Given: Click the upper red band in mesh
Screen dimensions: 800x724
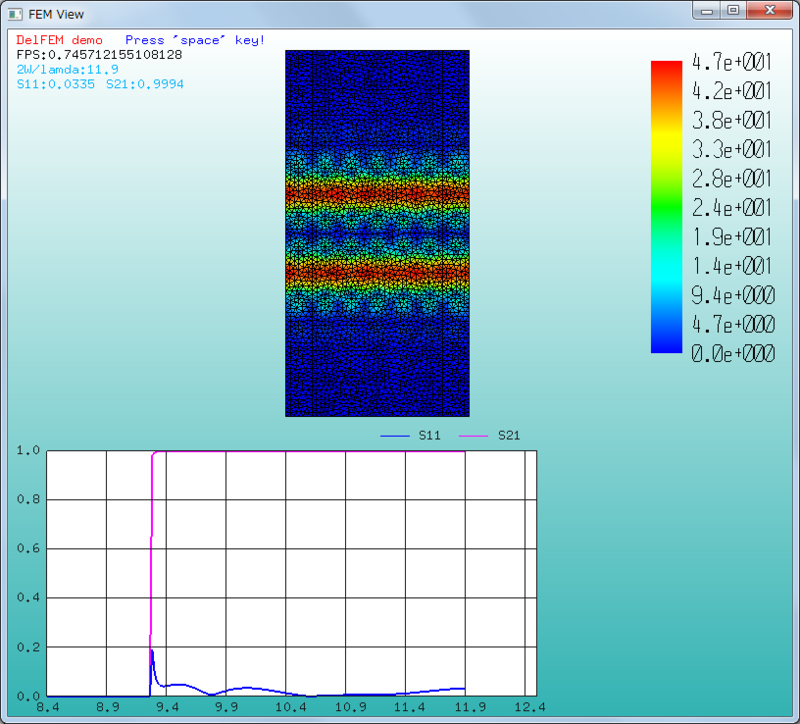Looking at the screenshot, I should pyautogui.click(x=377, y=194).
